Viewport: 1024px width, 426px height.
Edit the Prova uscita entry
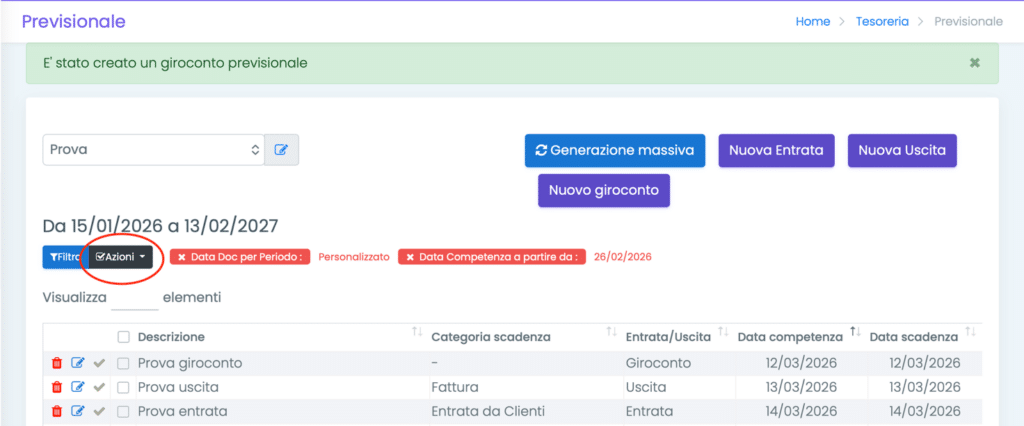(x=78, y=387)
